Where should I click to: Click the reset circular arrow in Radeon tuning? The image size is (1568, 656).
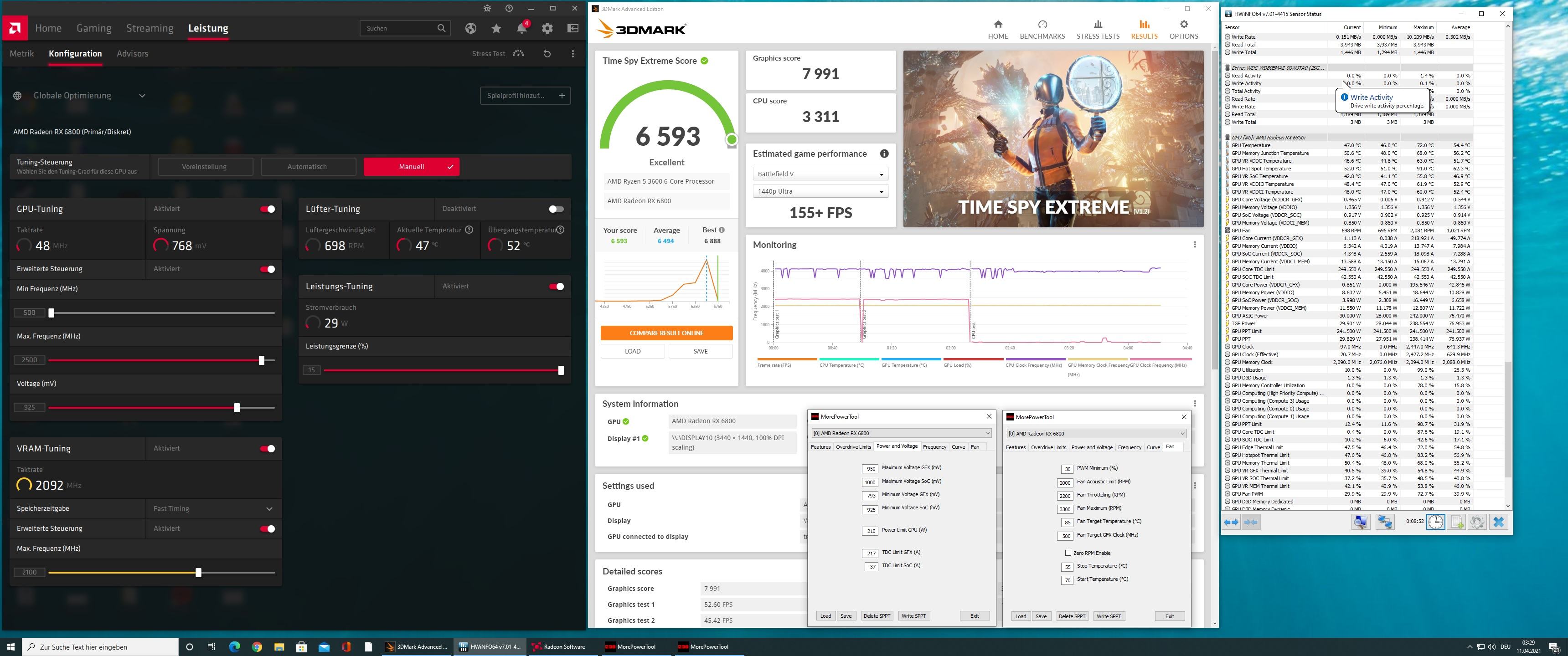click(547, 54)
